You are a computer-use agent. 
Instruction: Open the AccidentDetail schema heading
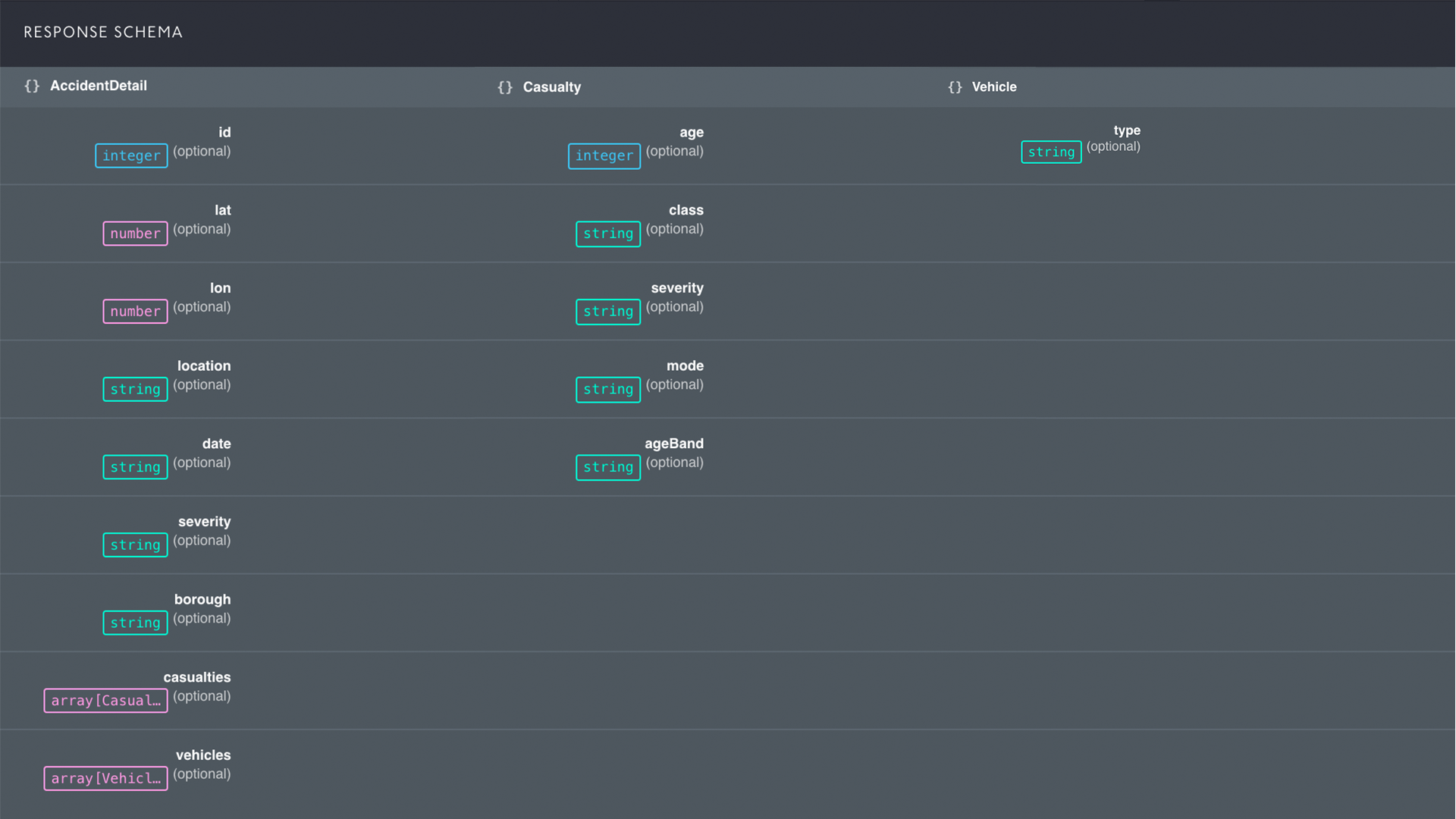(99, 86)
